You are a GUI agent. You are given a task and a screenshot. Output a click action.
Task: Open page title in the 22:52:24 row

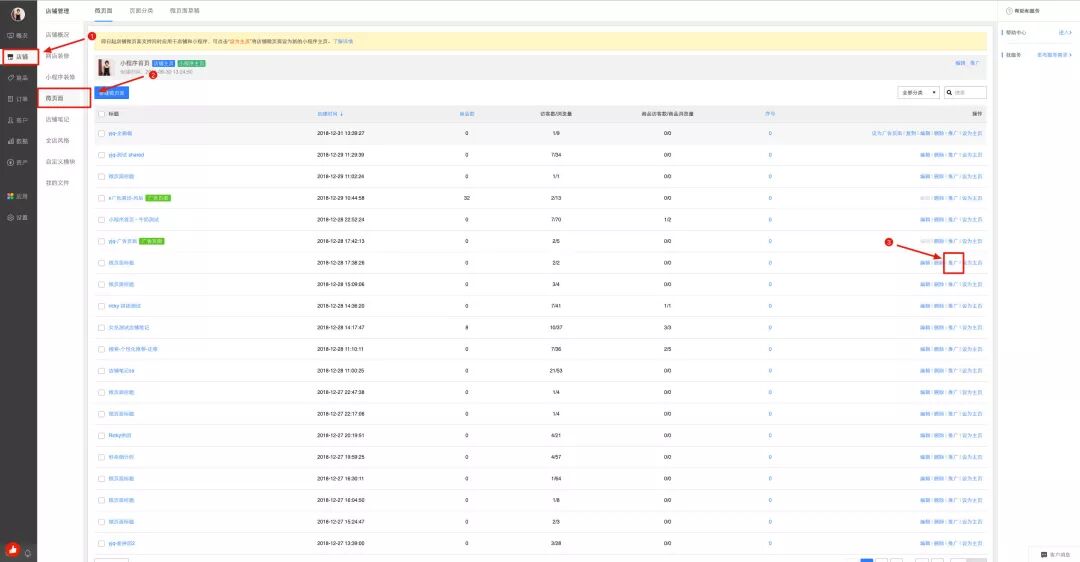click(x=134, y=220)
